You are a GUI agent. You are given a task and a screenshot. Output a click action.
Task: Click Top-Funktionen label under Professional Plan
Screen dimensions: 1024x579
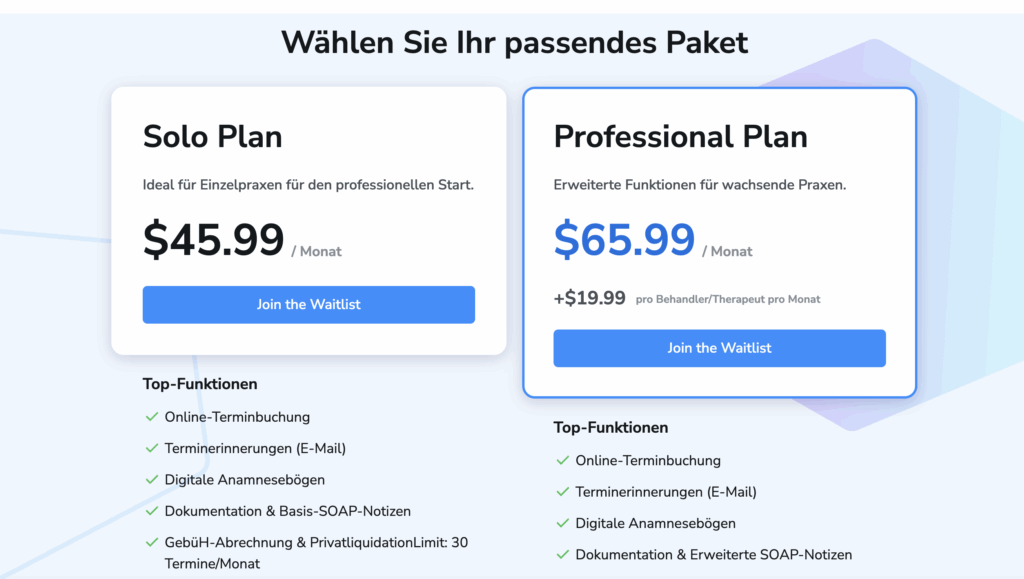[x=611, y=427]
